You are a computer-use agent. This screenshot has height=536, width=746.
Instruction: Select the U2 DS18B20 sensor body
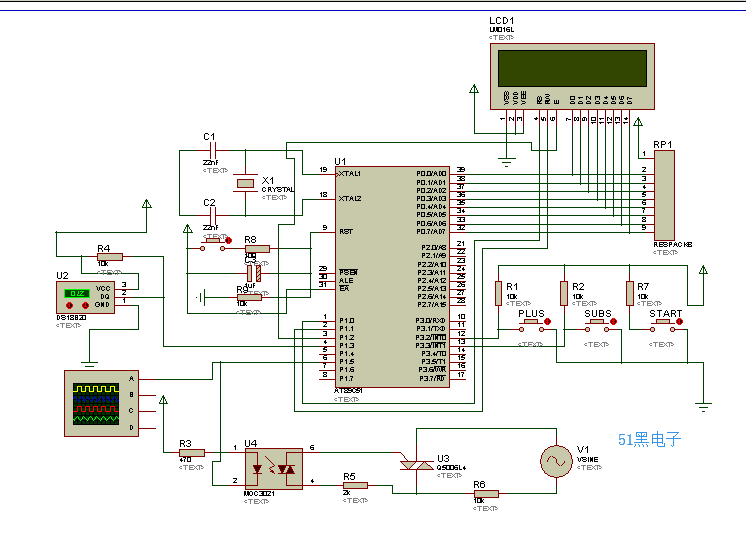(86, 297)
